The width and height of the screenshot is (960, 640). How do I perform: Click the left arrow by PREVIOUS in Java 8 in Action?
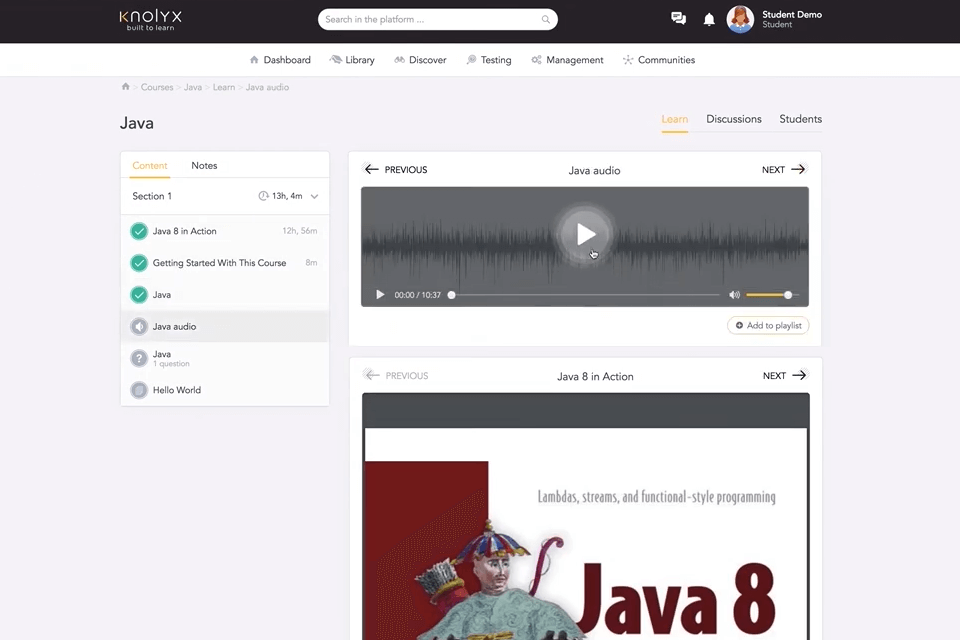click(x=372, y=375)
